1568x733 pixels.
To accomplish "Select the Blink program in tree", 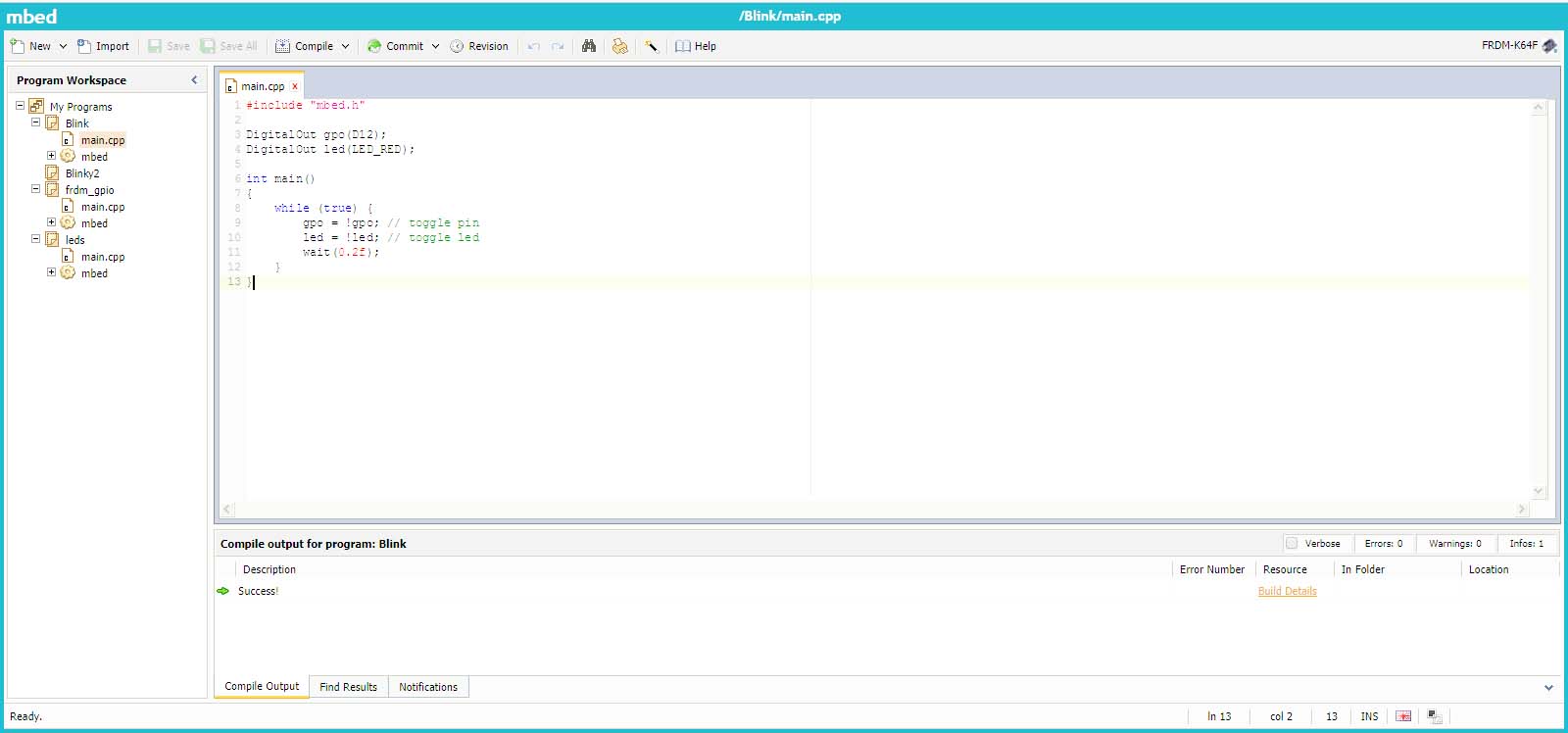I will pos(76,123).
